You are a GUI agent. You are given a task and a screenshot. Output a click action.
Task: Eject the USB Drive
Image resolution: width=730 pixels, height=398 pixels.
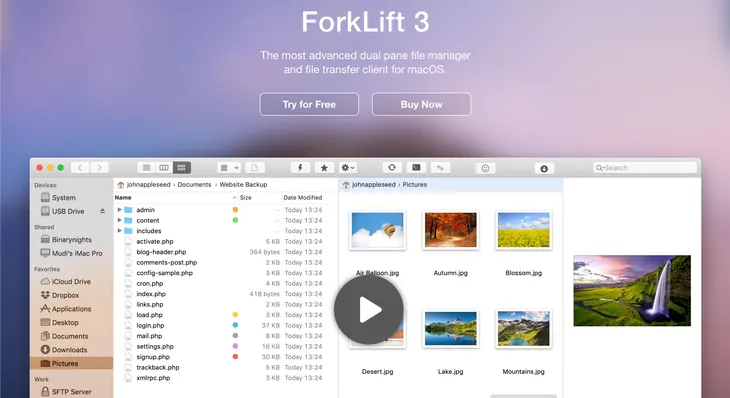coord(102,211)
